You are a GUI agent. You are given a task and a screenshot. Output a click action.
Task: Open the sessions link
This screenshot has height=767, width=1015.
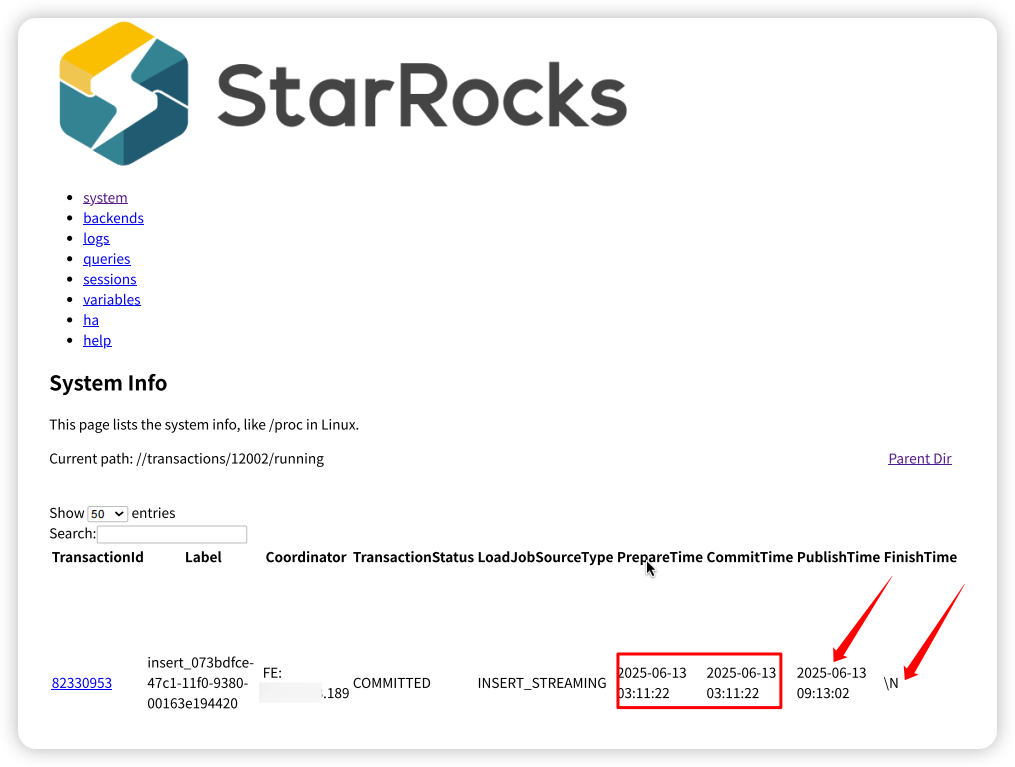109,279
